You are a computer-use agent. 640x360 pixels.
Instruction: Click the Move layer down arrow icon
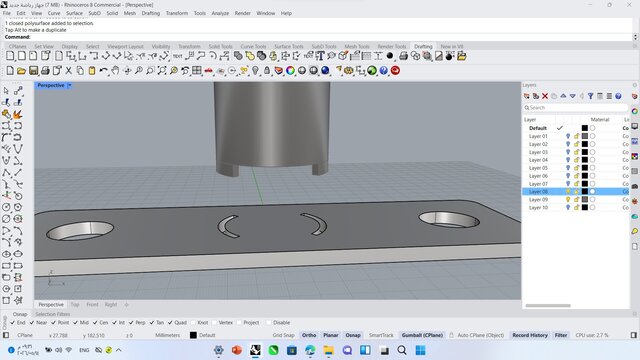pos(573,96)
